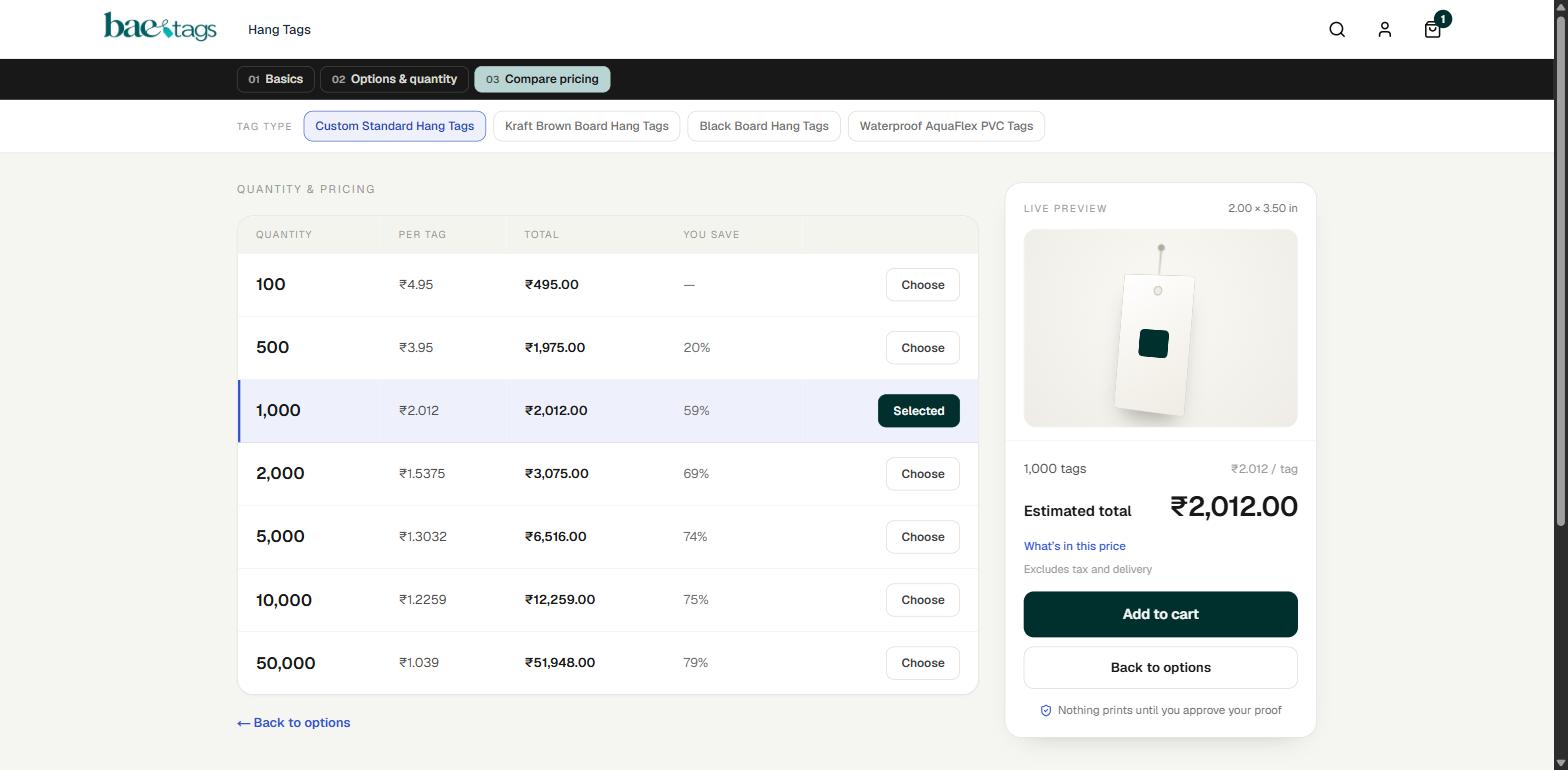Click the hang tag live preview image
This screenshot has width=1568, height=770.
(1160, 328)
